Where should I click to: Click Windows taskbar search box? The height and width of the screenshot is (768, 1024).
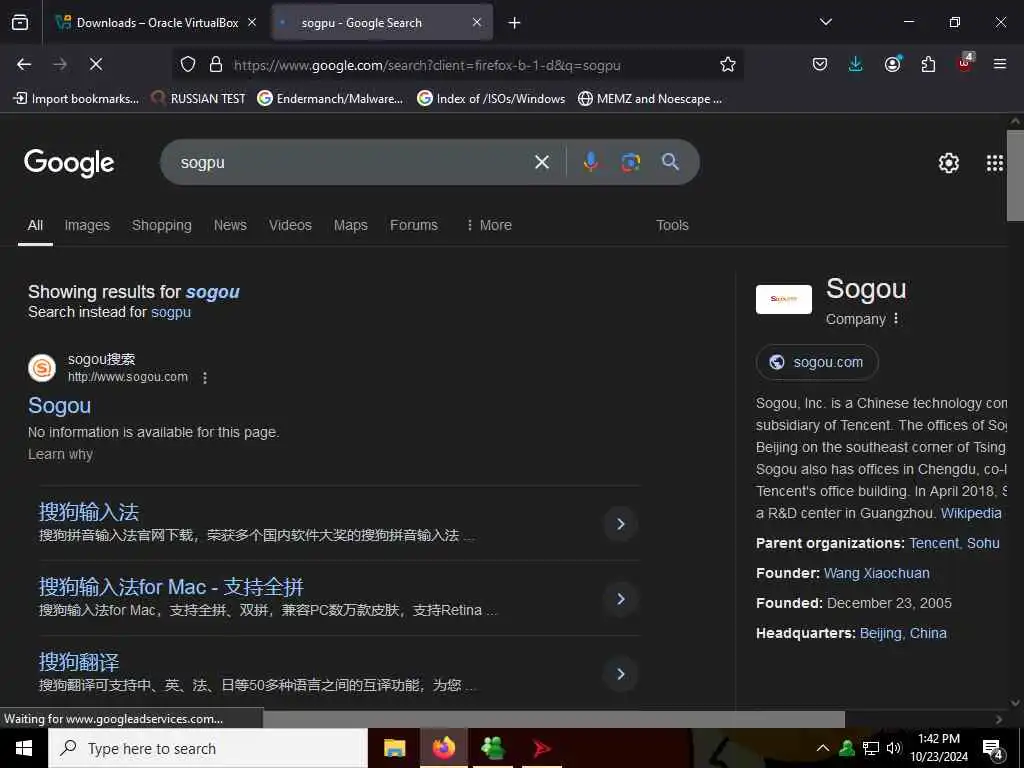(x=208, y=748)
